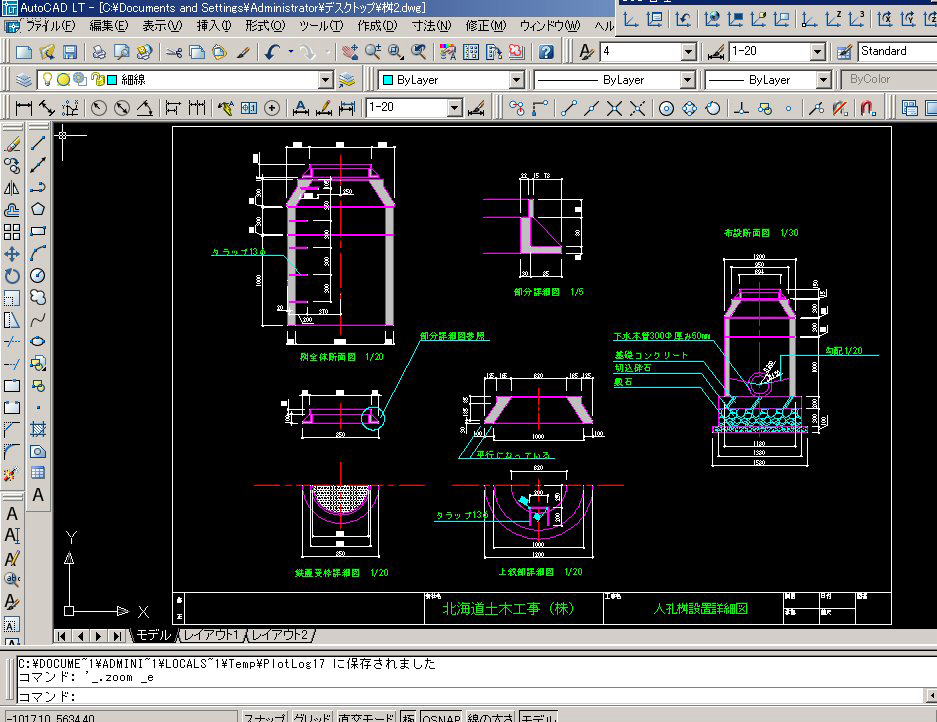This screenshot has width=937, height=722.
Task: Open the 挿入(I) menu
Action: (214, 26)
